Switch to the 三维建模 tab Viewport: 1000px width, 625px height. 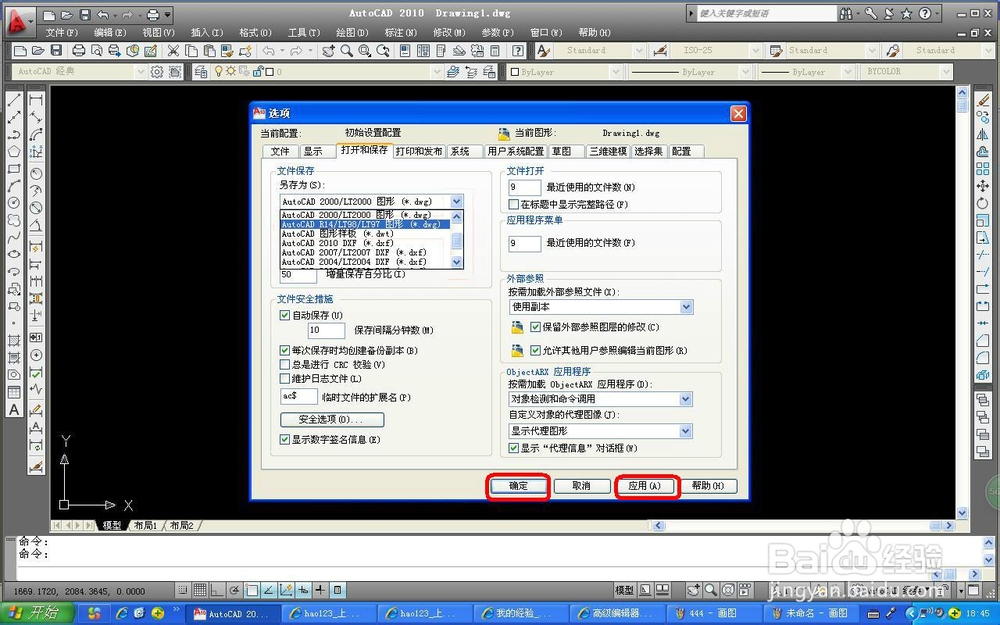608,151
